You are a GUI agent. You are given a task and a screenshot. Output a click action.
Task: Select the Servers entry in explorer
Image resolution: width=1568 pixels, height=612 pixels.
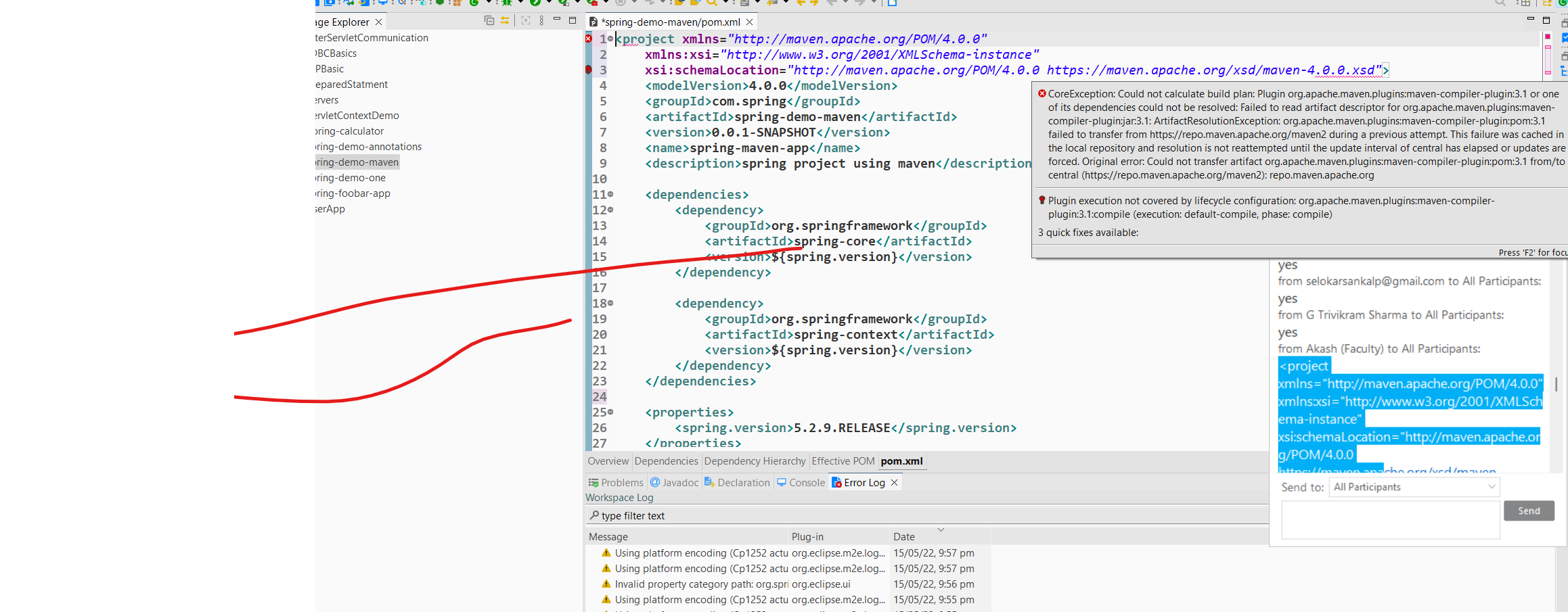click(x=327, y=100)
